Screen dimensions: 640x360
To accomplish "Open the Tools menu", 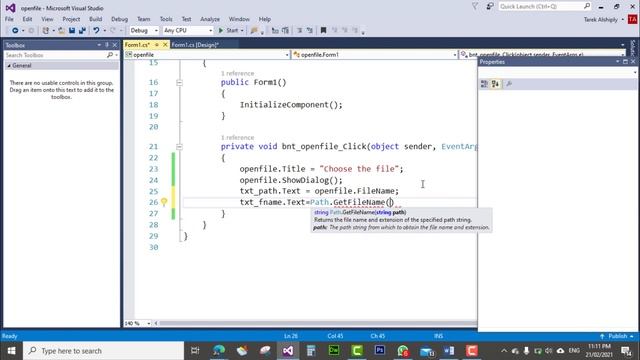I will (x=166, y=19).
